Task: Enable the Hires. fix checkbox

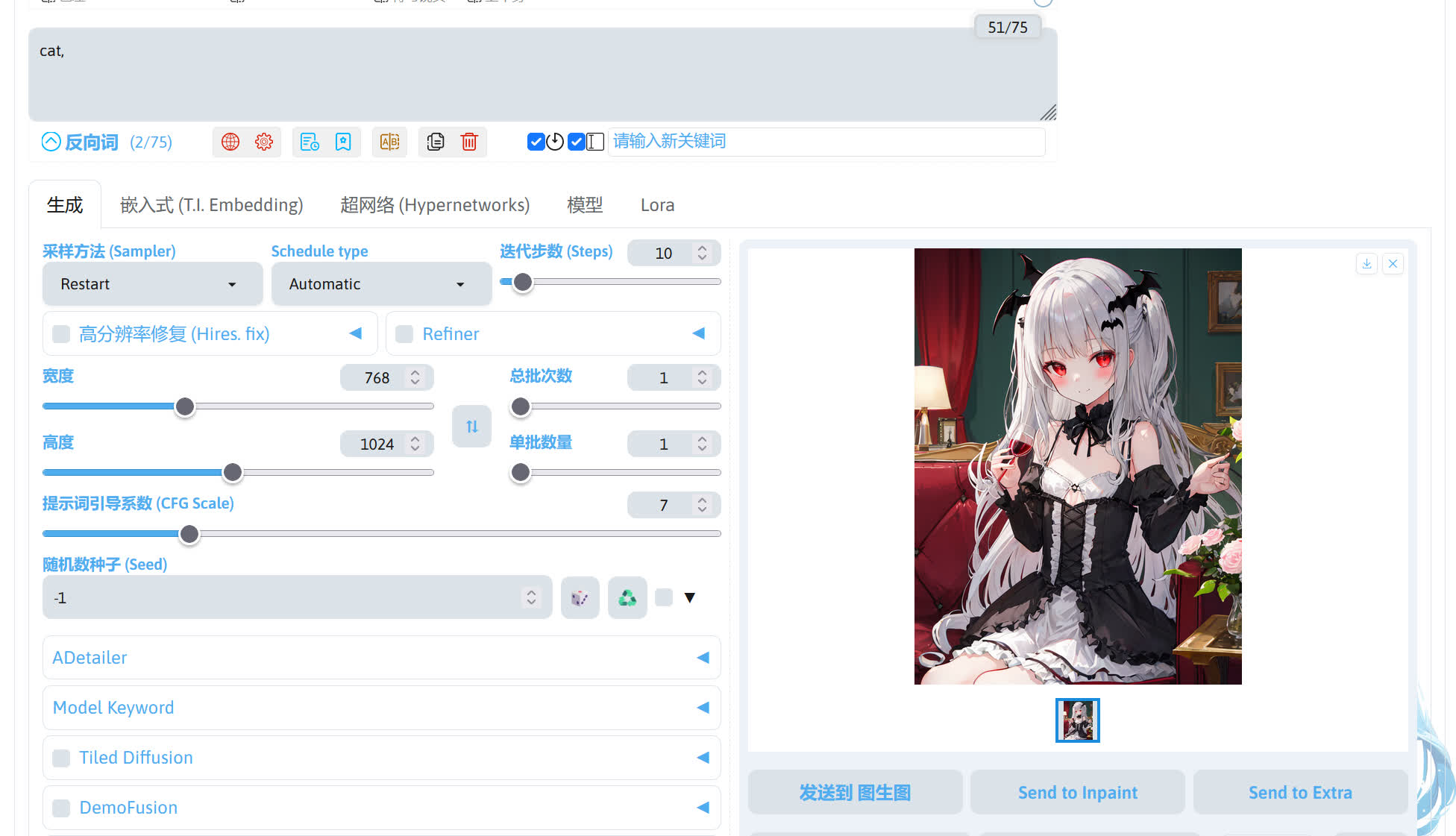Action: 61,333
